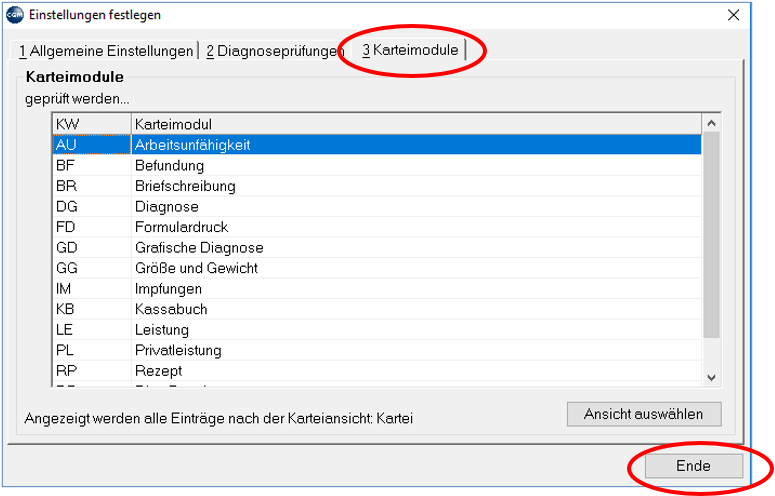Click the AU abbreviation cell
The image size is (775, 496).
coord(92,145)
